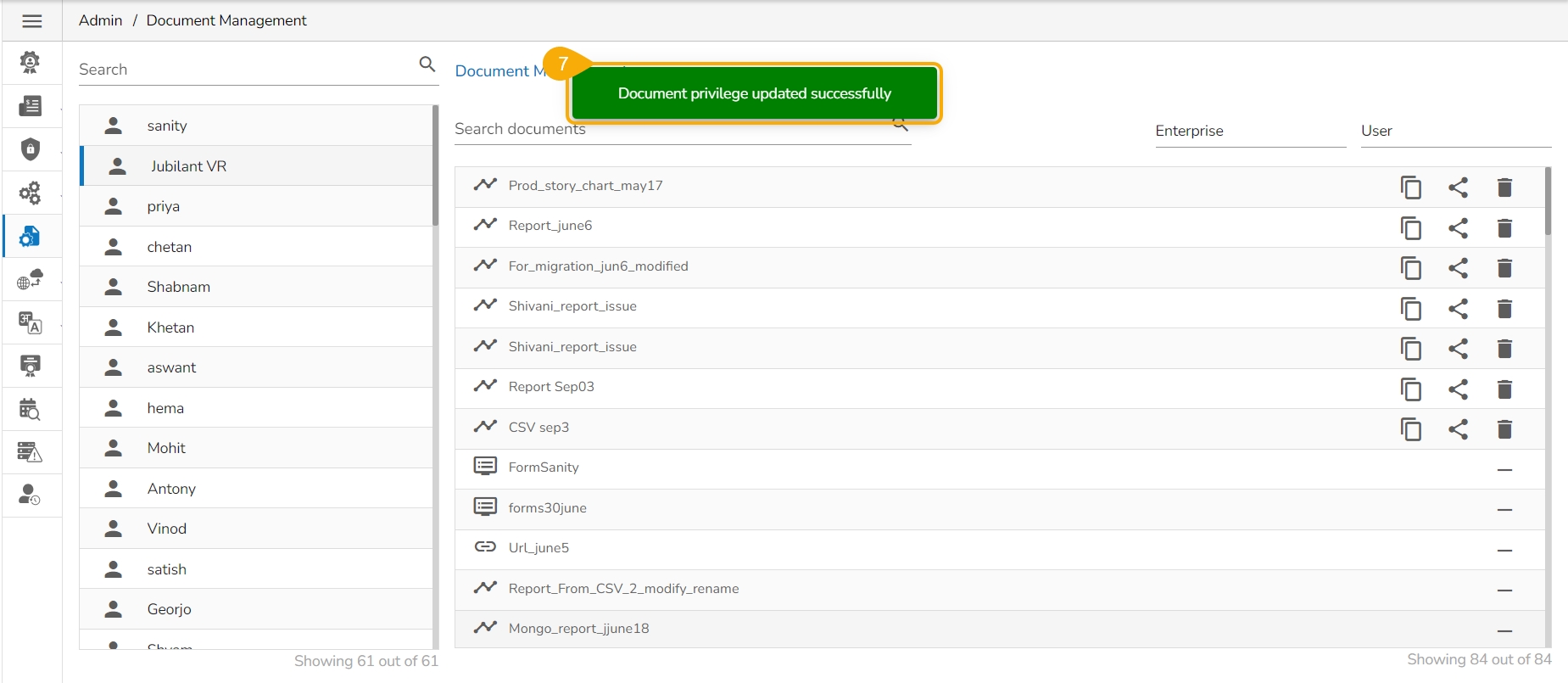Open the hamburger navigation menu
This screenshot has height=683, width=1568.
[32, 21]
